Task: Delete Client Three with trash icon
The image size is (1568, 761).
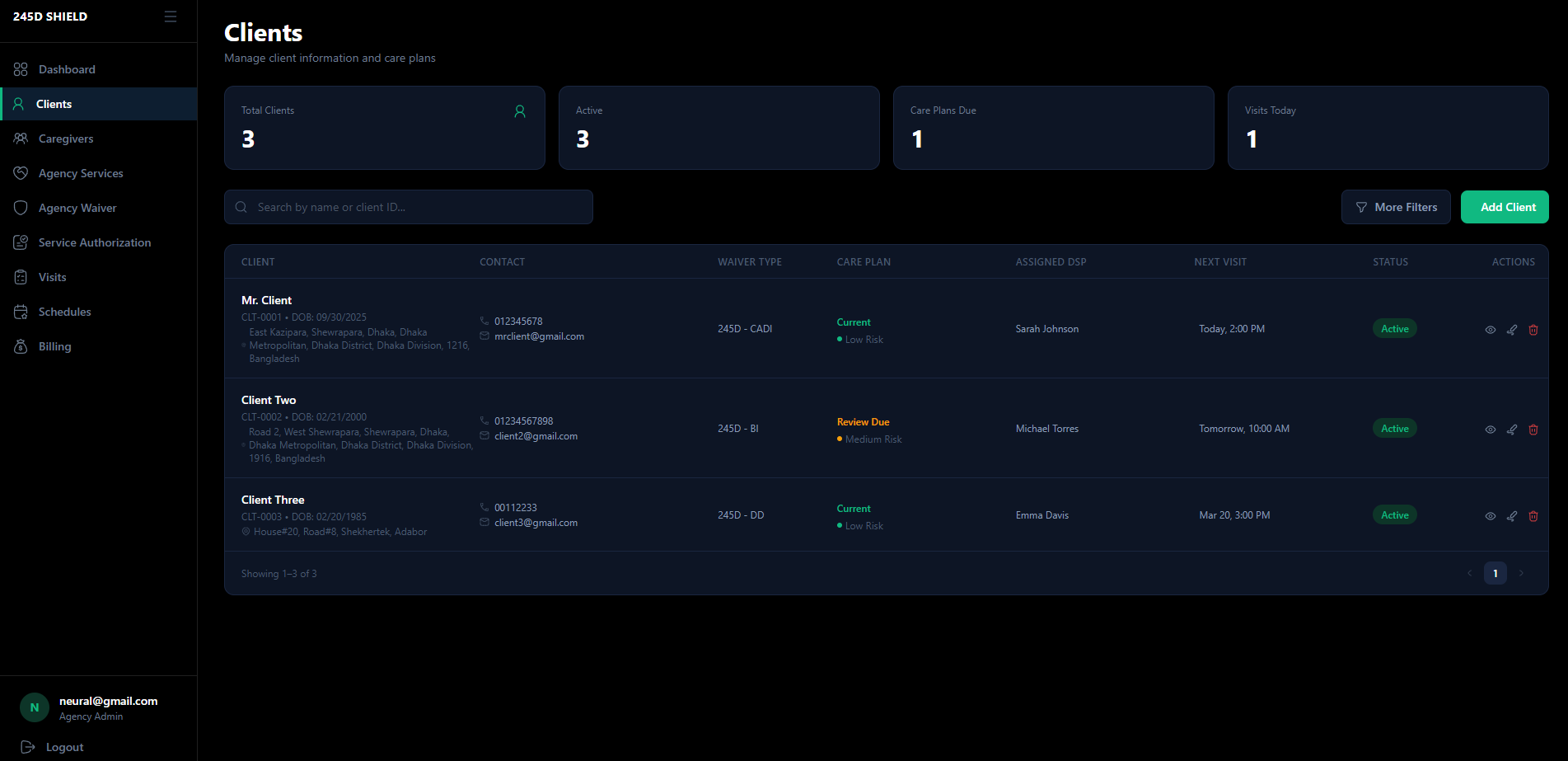Action: (x=1533, y=516)
